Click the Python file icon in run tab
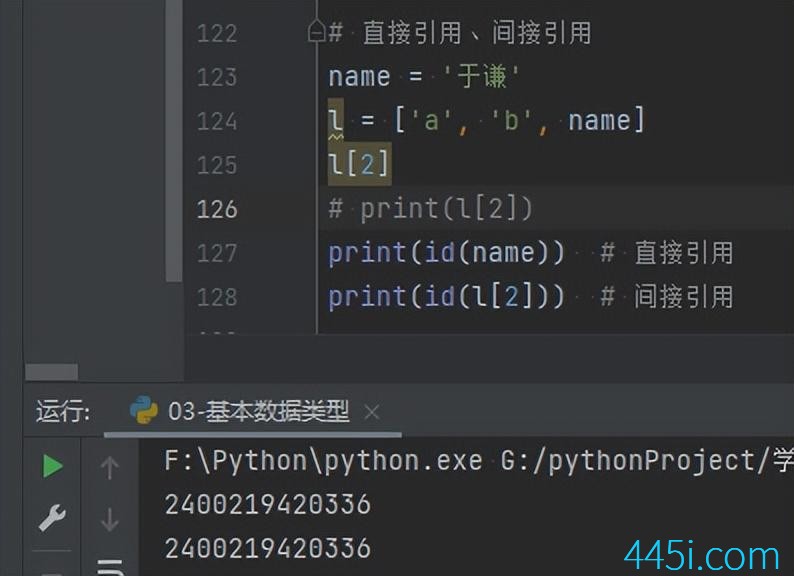 tap(144, 410)
